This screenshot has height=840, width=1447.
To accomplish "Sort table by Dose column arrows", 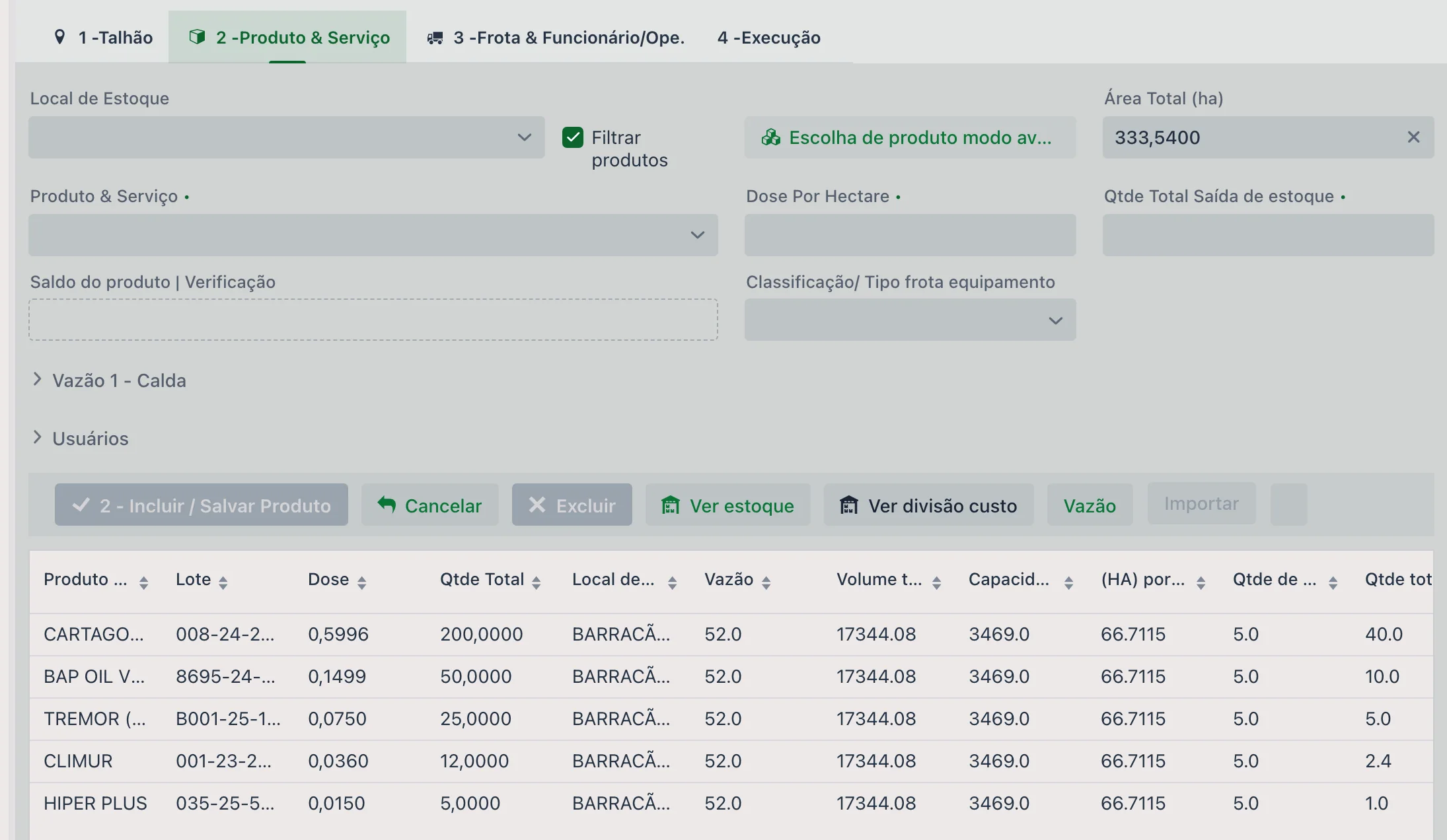I will 361,582.
